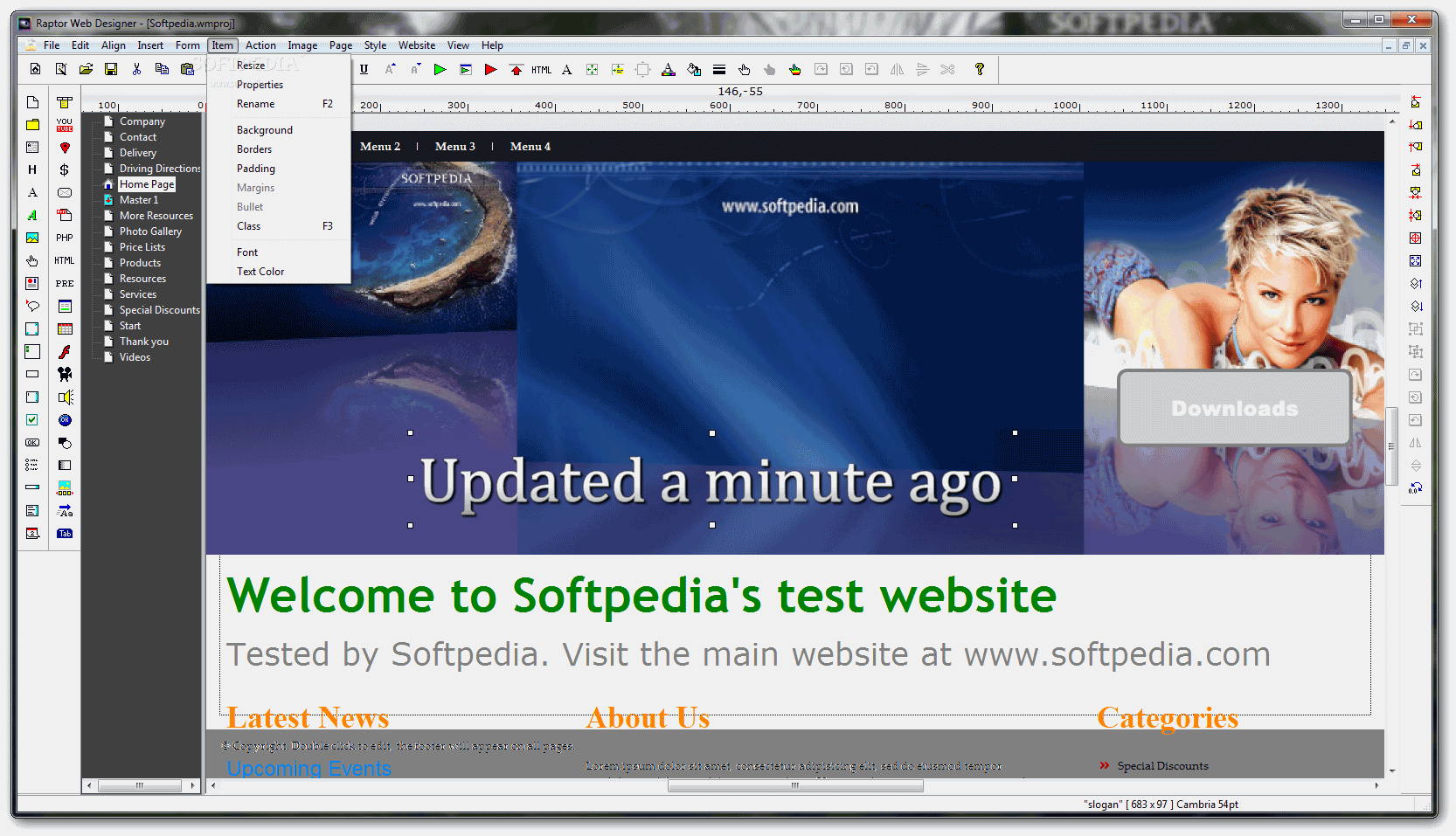Click the canvas vertical scrollbar thumb
The image size is (1456, 836).
[x=1391, y=446]
